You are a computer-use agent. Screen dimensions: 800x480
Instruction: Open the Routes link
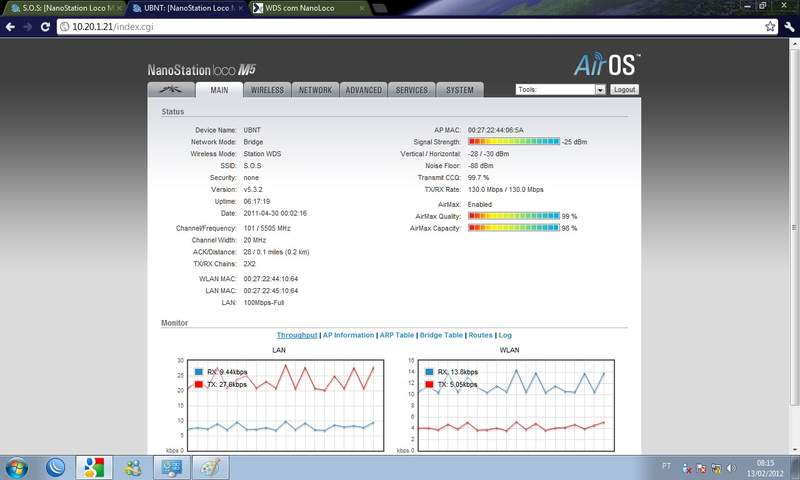[x=481, y=335]
